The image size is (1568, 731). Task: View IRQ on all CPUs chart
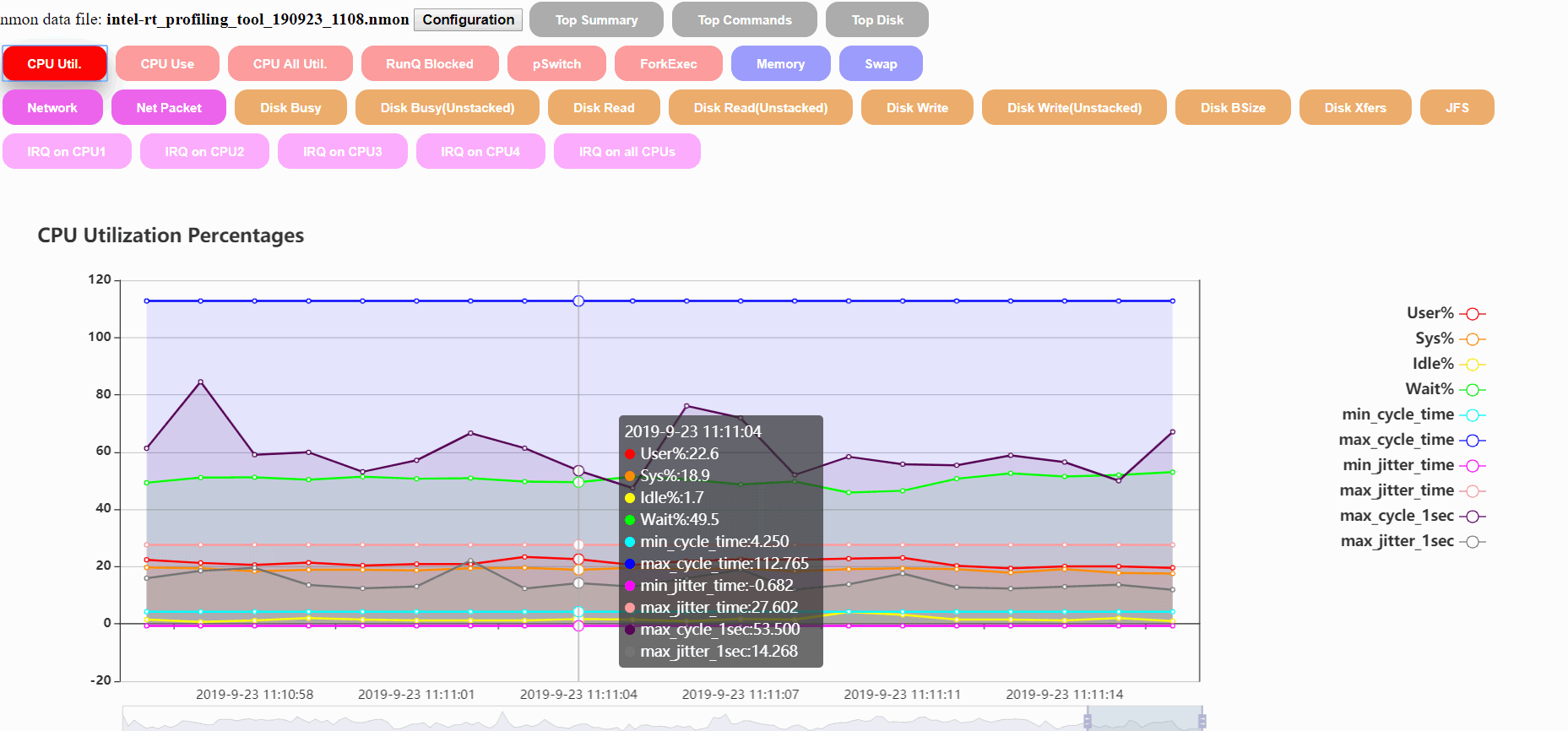tap(627, 151)
